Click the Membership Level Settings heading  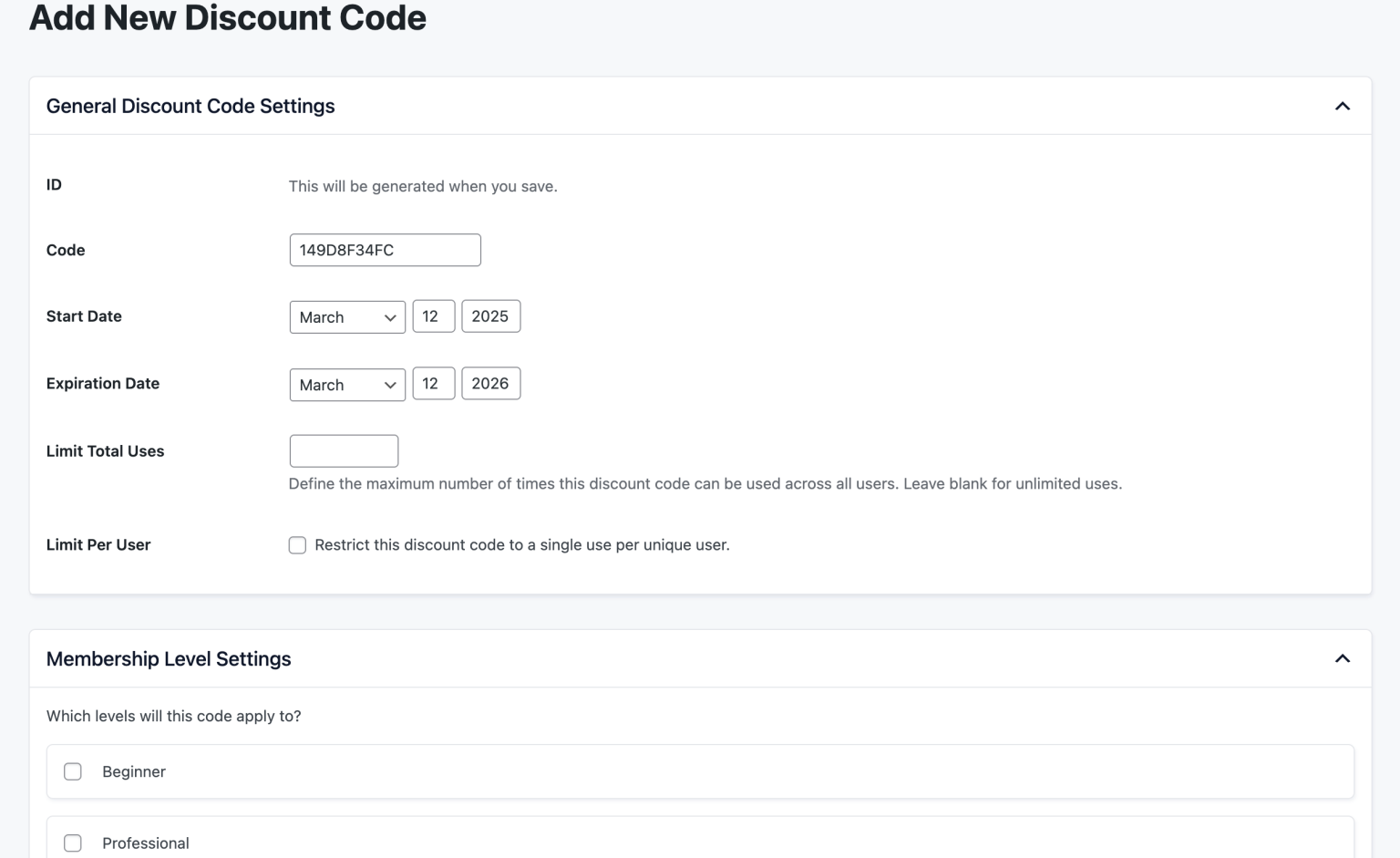click(x=169, y=659)
